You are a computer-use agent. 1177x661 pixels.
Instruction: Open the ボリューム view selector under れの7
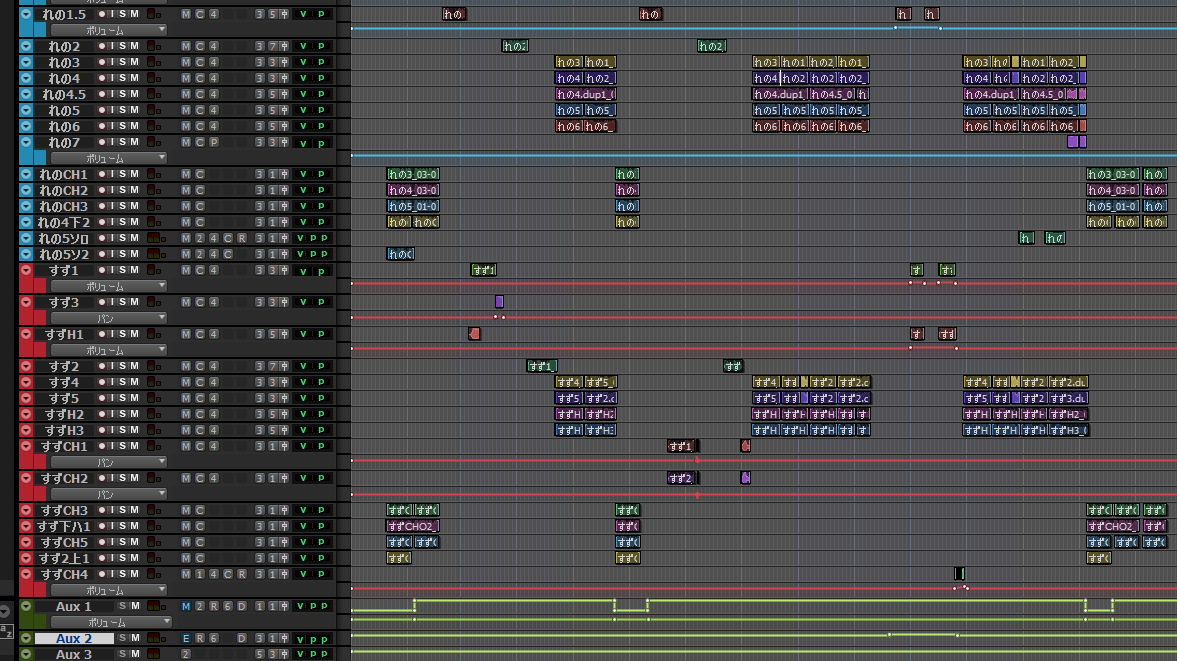108,158
